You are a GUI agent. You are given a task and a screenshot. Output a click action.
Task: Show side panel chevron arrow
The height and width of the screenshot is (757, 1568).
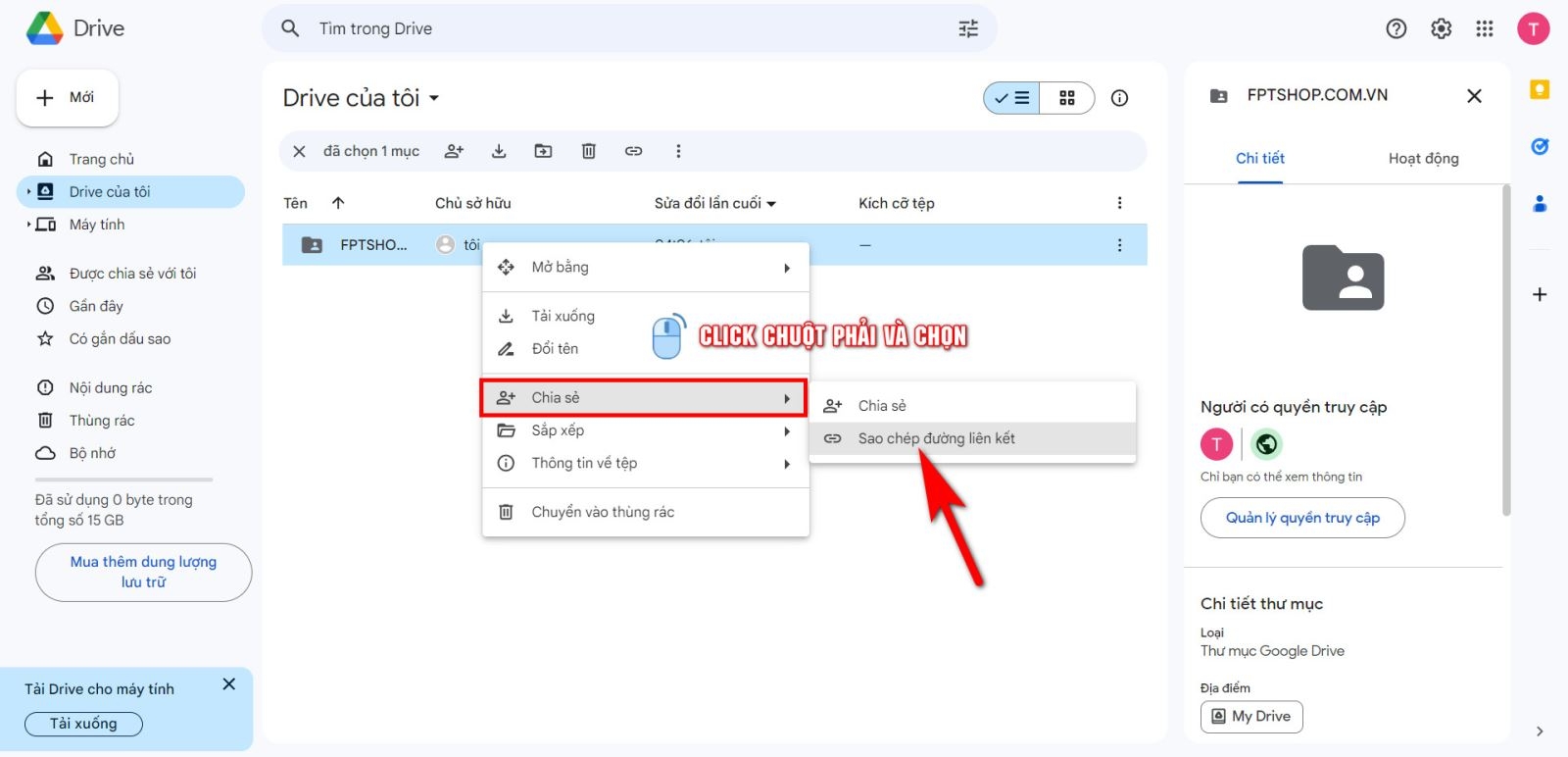pyautogui.click(x=1540, y=732)
